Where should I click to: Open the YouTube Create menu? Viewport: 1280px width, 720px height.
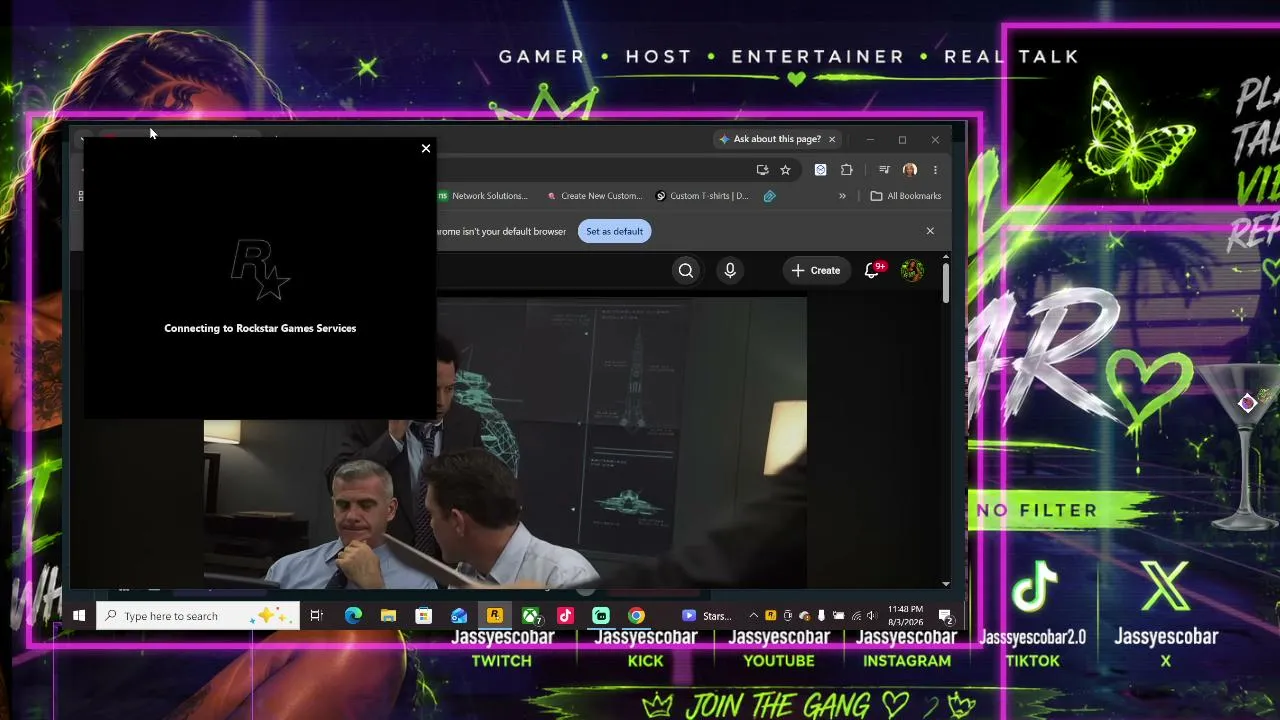[x=816, y=270]
